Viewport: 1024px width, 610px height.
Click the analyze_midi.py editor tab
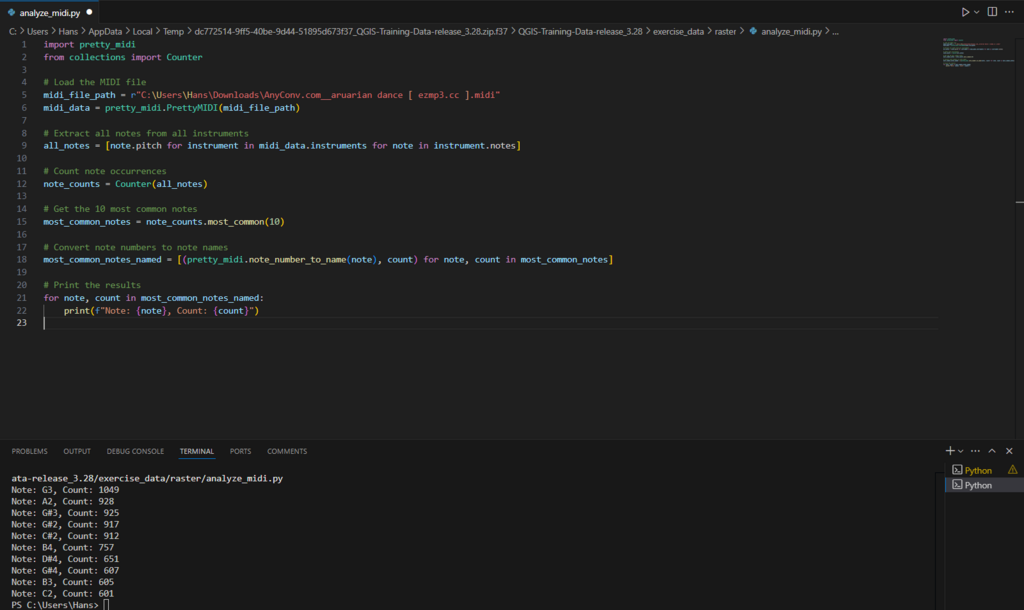click(50, 12)
